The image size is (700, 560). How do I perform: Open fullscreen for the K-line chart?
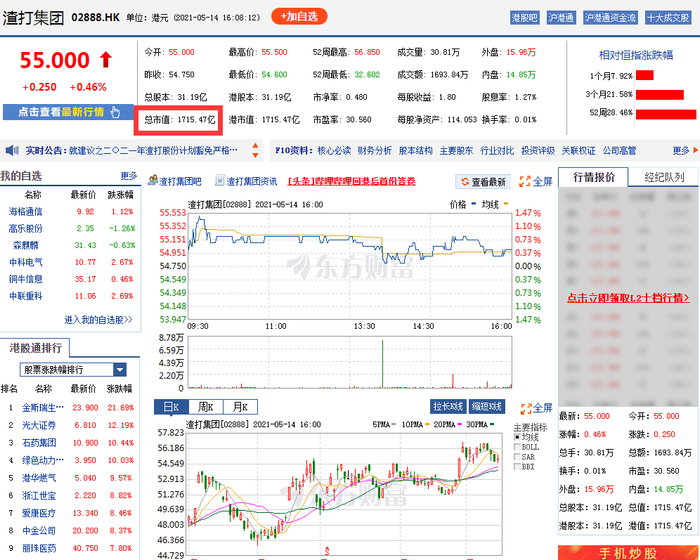tap(537, 408)
